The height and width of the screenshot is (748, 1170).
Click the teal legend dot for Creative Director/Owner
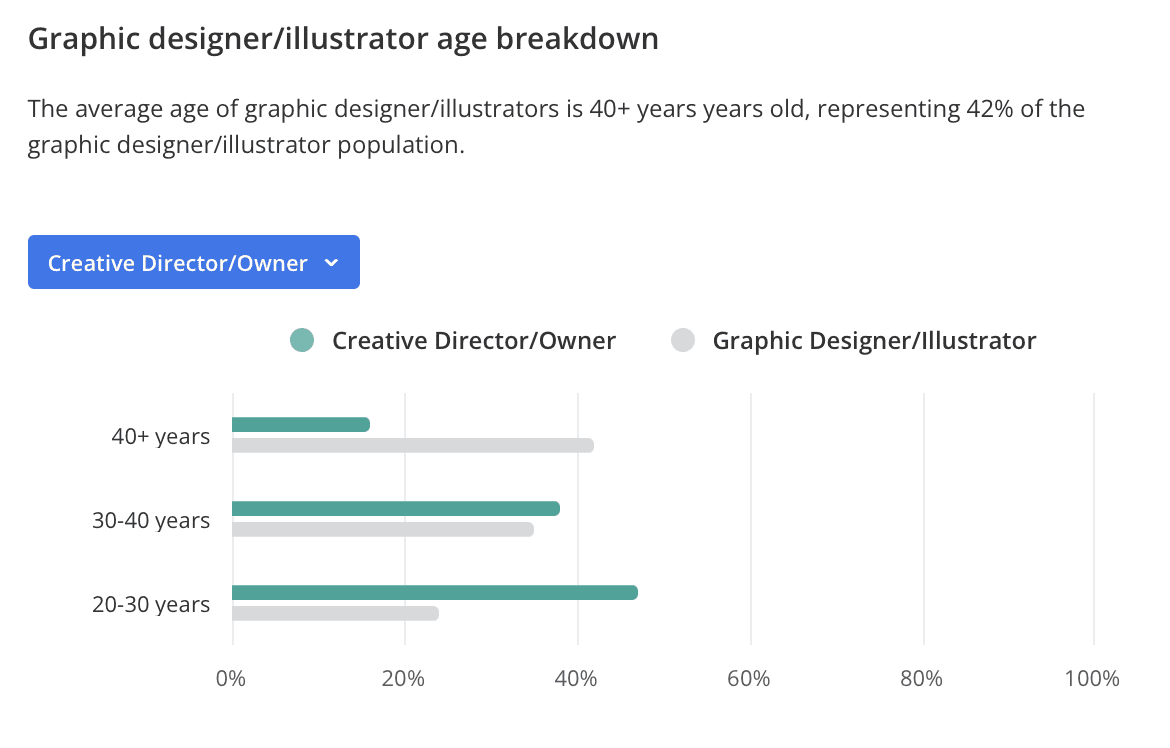pos(302,340)
